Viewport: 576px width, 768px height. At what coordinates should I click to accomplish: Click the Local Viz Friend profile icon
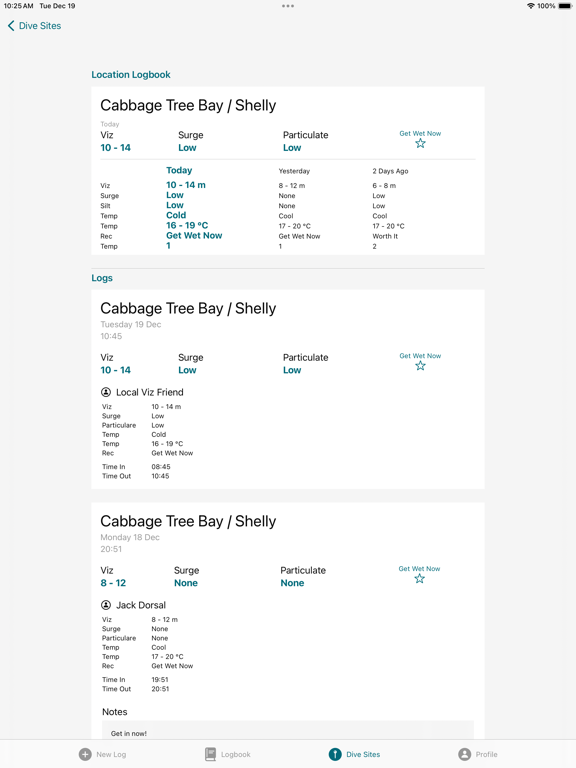106,392
